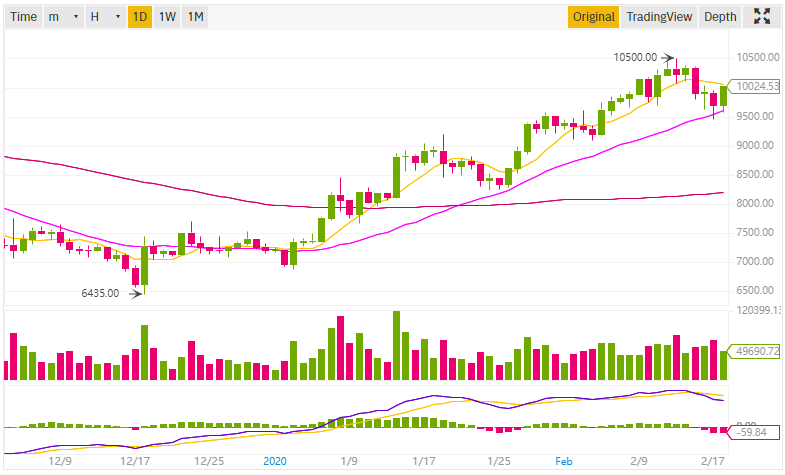Switch to the Original chart tab
Image resolution: width=785 pixels, height=475 pixels.
tap(593, 17)
